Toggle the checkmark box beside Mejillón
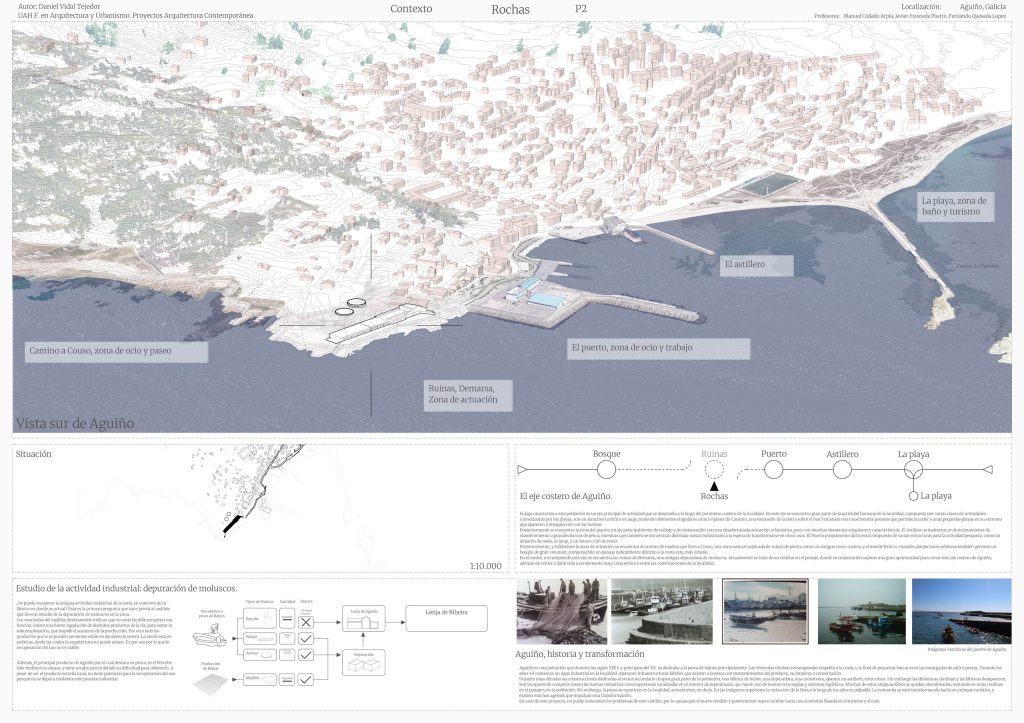The image size is (1024, 723). 308,677
